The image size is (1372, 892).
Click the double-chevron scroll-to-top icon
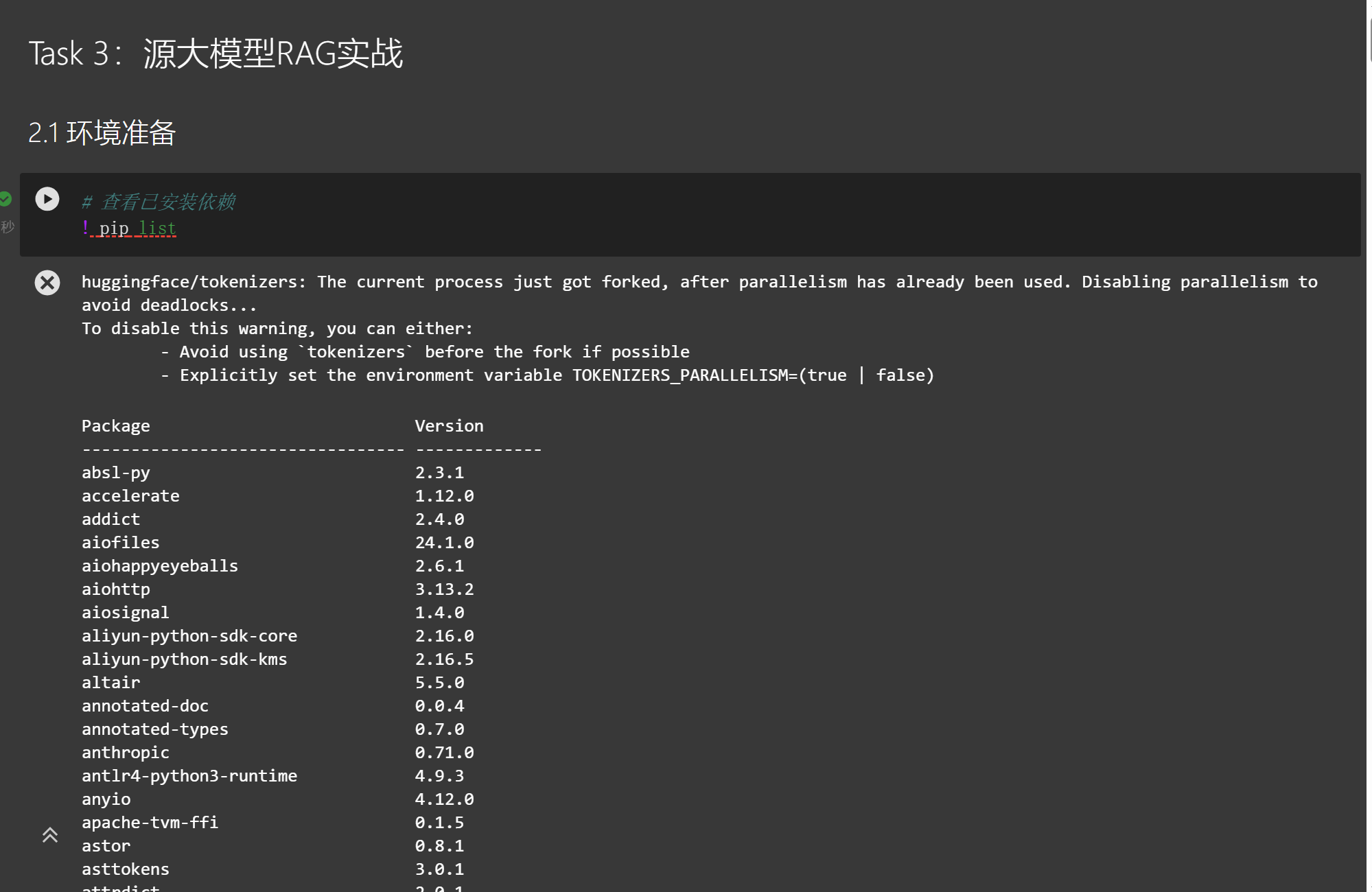click(50, 835)
